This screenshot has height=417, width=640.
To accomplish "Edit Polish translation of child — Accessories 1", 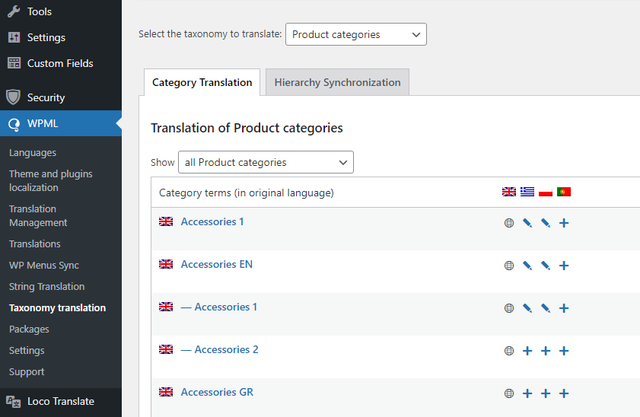I will coord(546,308).
